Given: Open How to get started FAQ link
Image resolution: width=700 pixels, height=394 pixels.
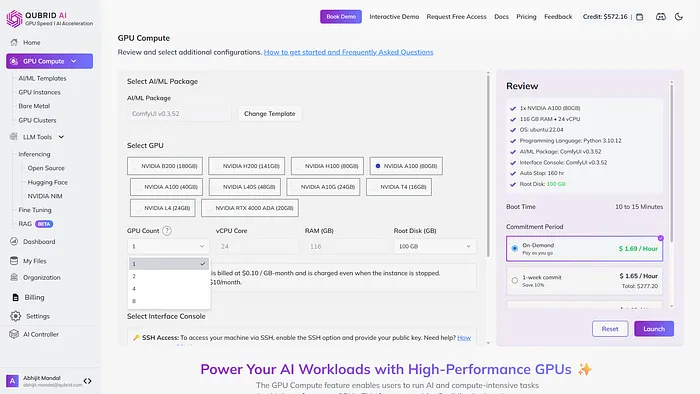Looking at the screenshot, I should [x=348, y=52].
